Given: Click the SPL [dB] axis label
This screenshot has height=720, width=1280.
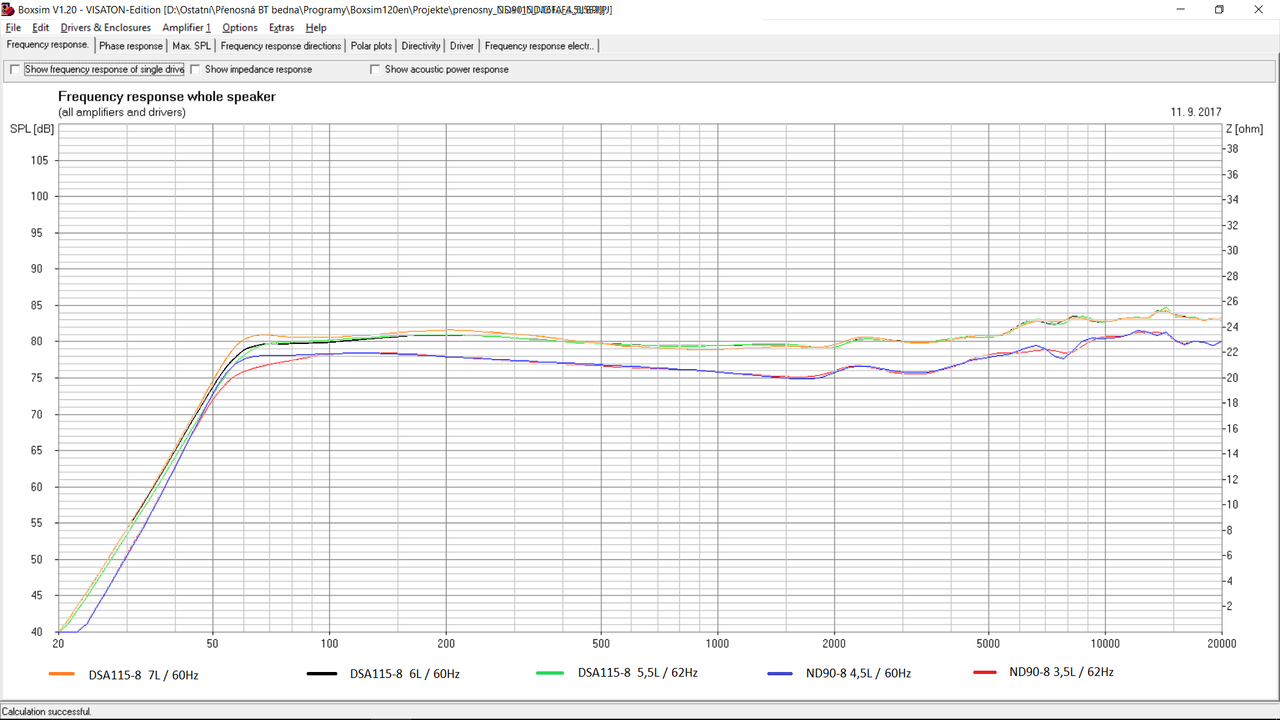Looking at the screenshot, I should [x=32, y=129].
